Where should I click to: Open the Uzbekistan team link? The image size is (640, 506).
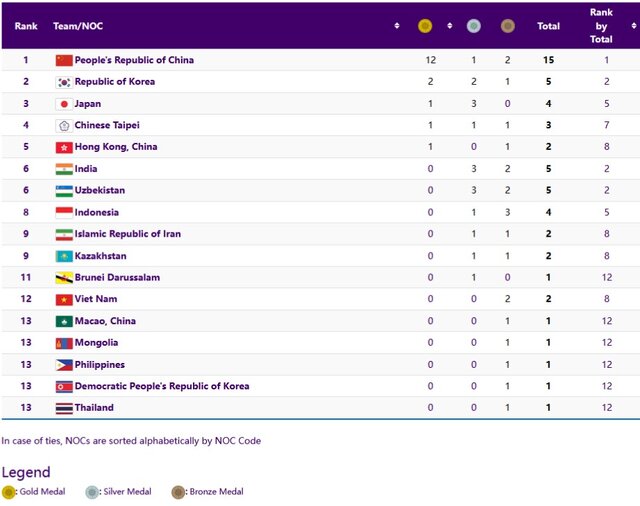tap(101, 191)
